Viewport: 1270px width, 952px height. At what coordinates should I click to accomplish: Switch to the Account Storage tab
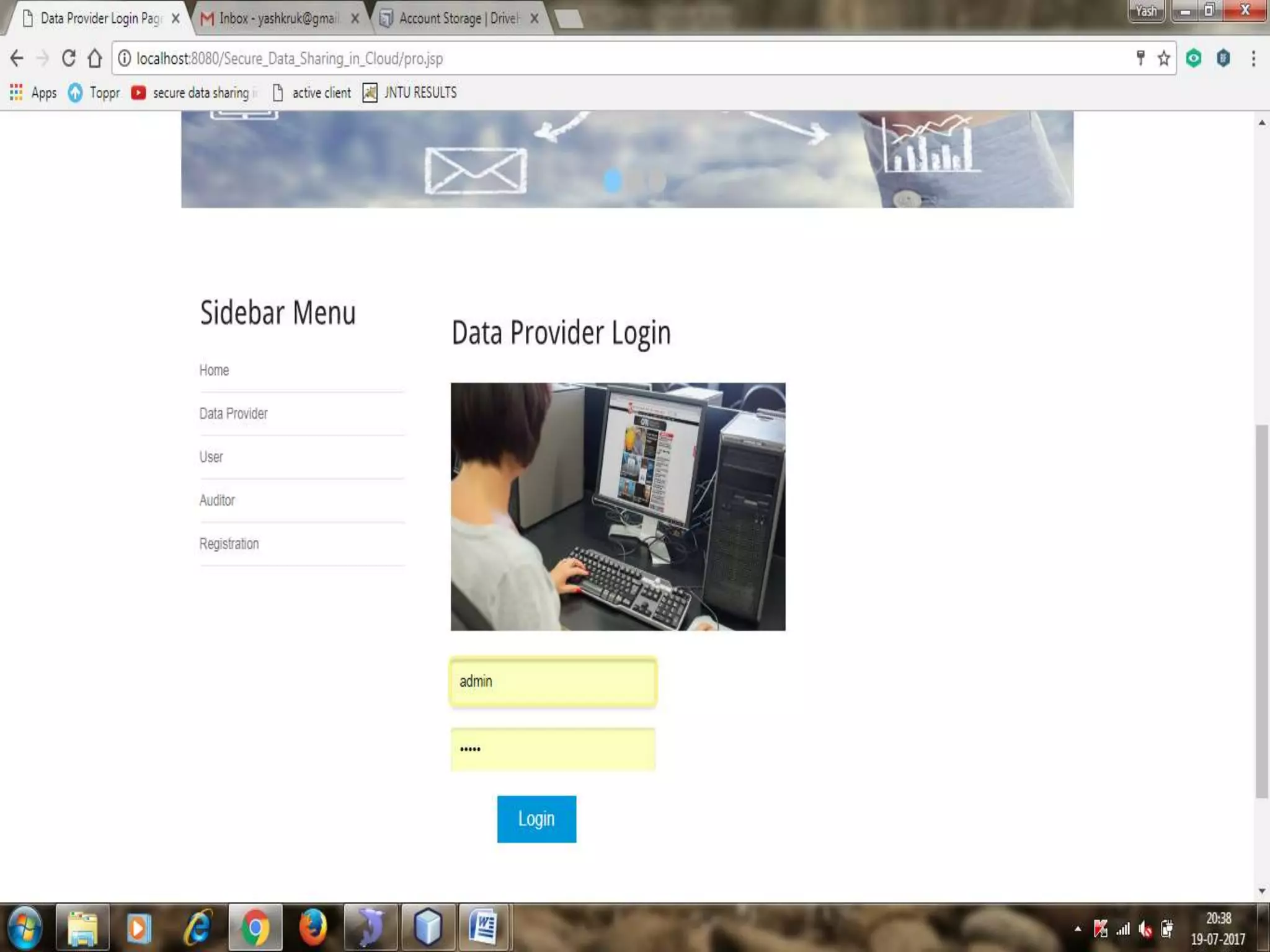tap(458, 19)
